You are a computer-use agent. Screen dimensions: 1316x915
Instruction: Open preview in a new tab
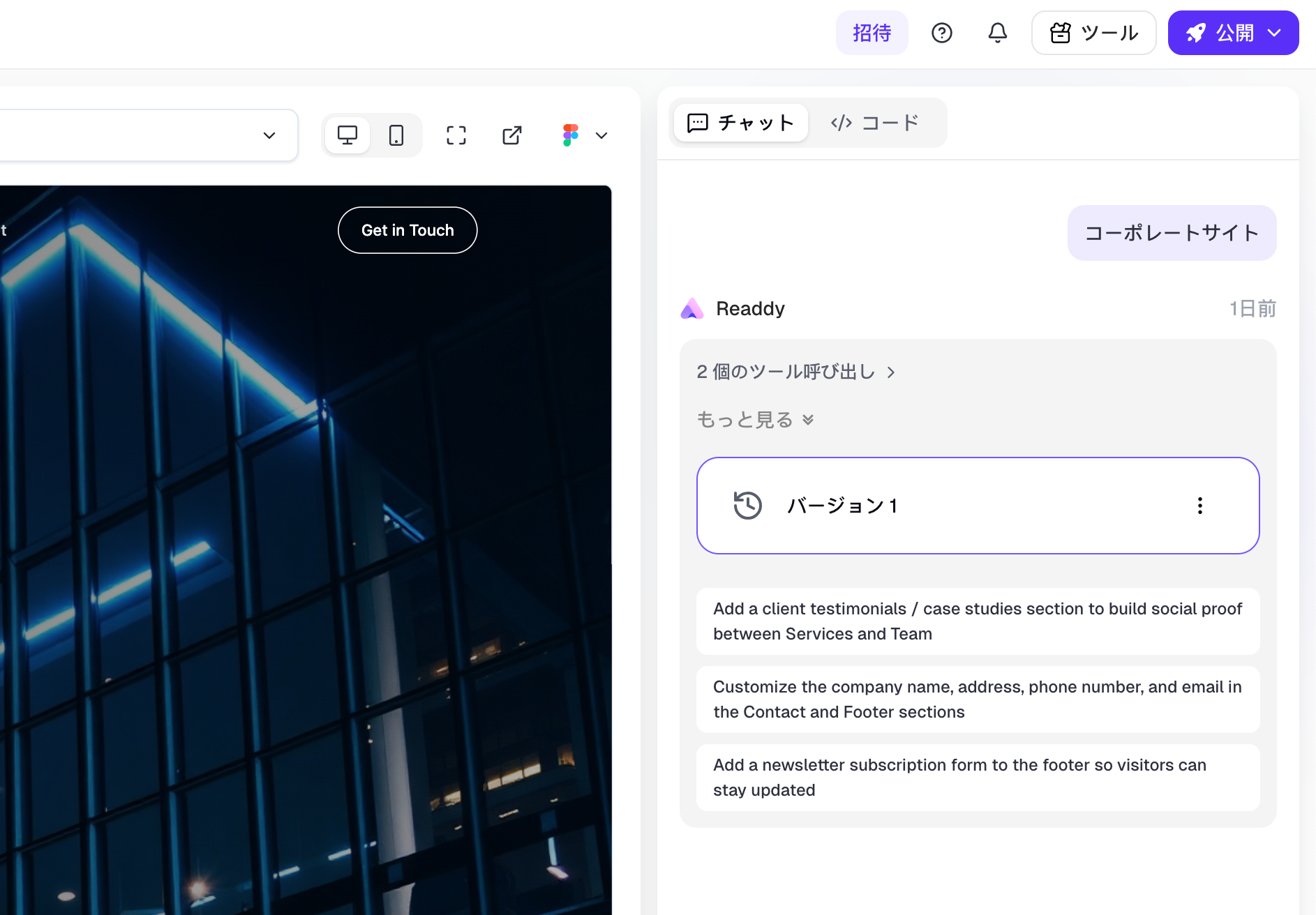(512, 135)
